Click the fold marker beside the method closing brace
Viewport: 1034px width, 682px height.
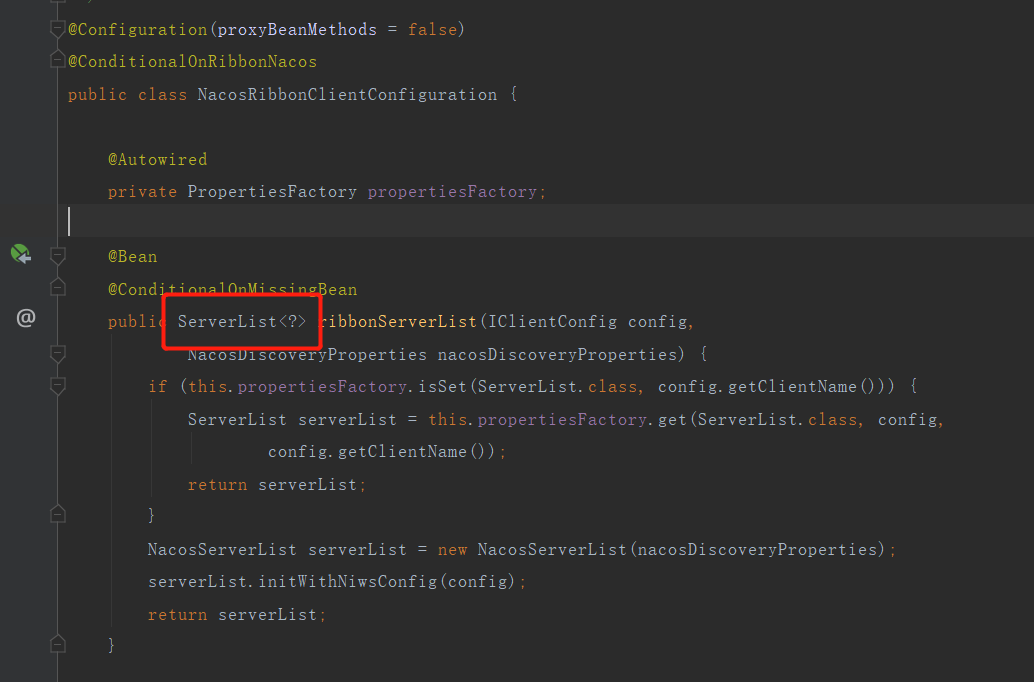[57, 645]
